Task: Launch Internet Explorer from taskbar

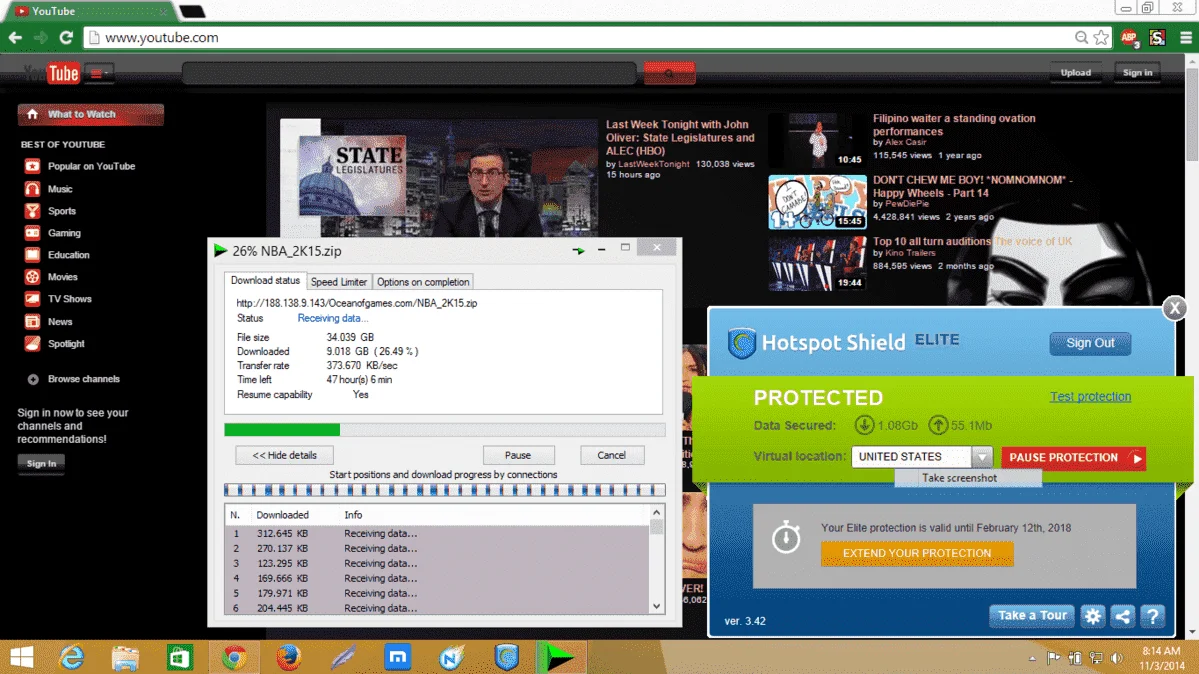Action: (x=72, y=657)
